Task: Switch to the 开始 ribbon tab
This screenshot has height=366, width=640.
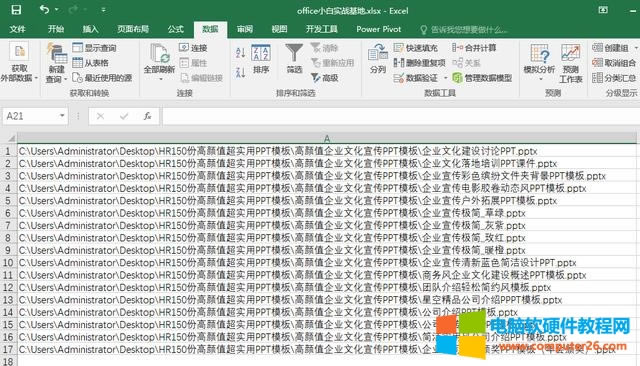Action: 56,29
